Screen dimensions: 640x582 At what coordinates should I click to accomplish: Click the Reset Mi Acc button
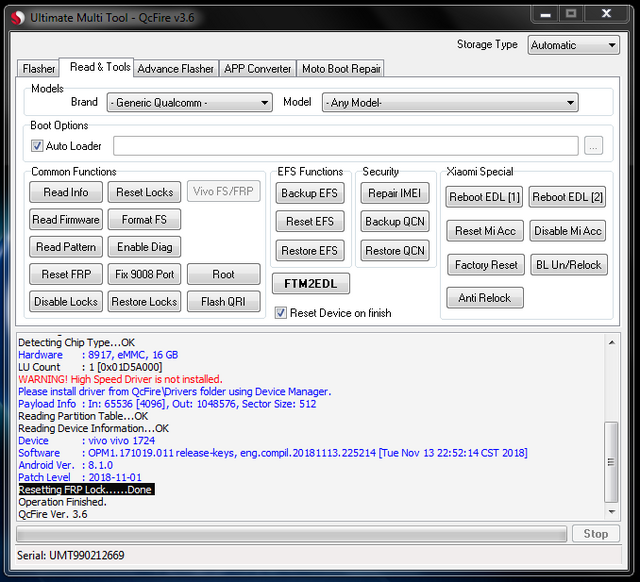[485, 231]
